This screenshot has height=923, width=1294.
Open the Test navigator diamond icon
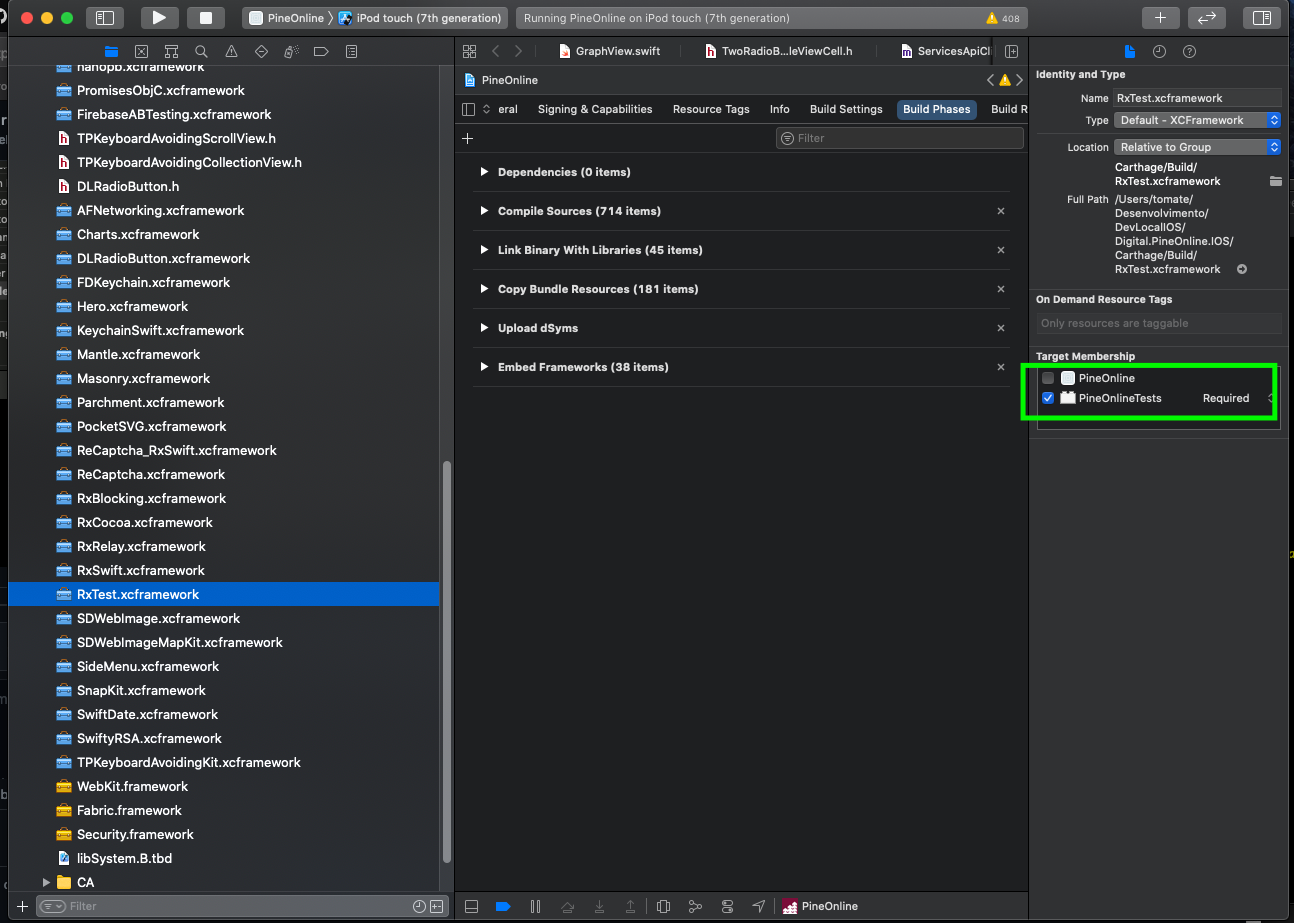pos(261,51)
